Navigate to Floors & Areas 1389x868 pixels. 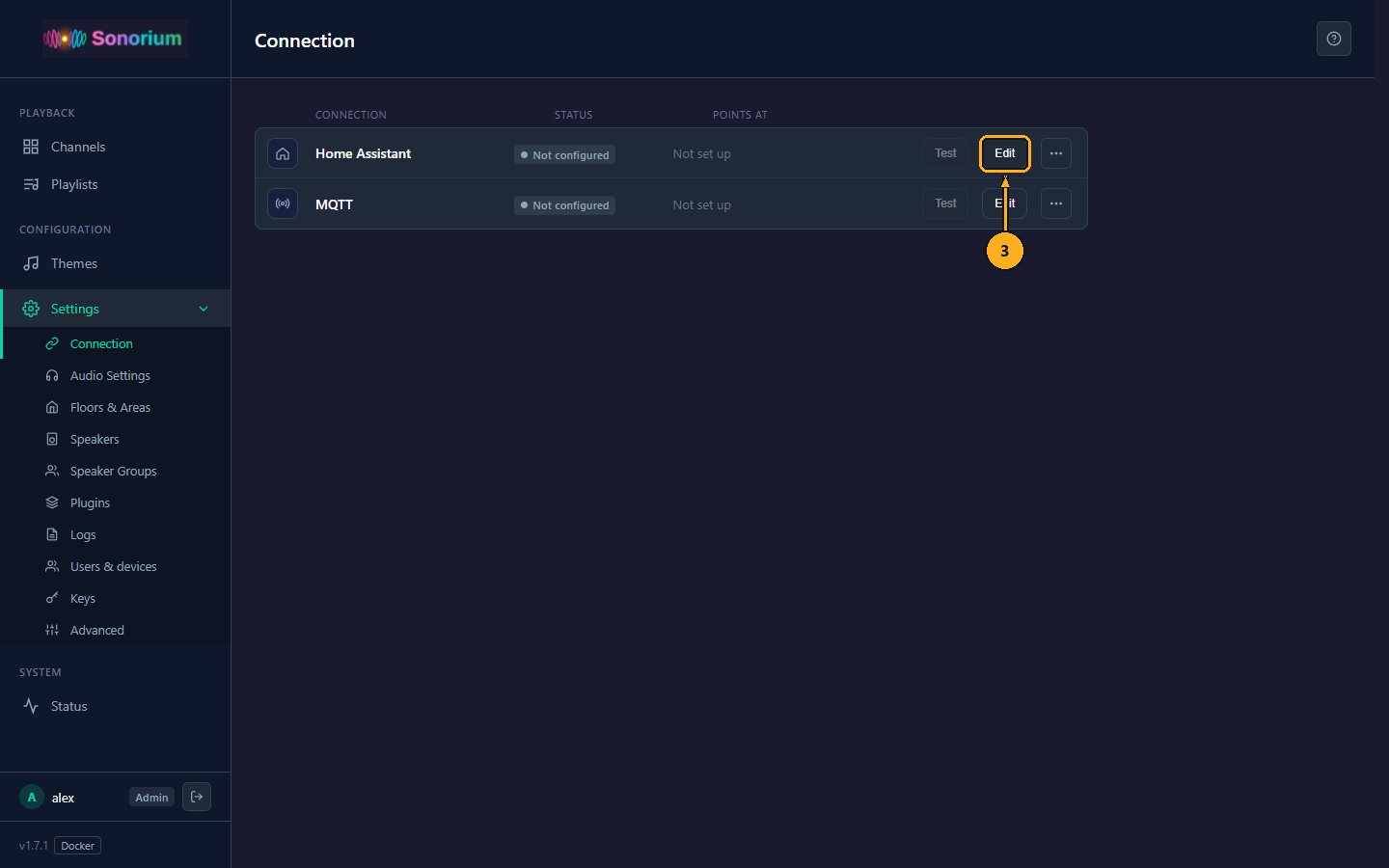(116, 407)
